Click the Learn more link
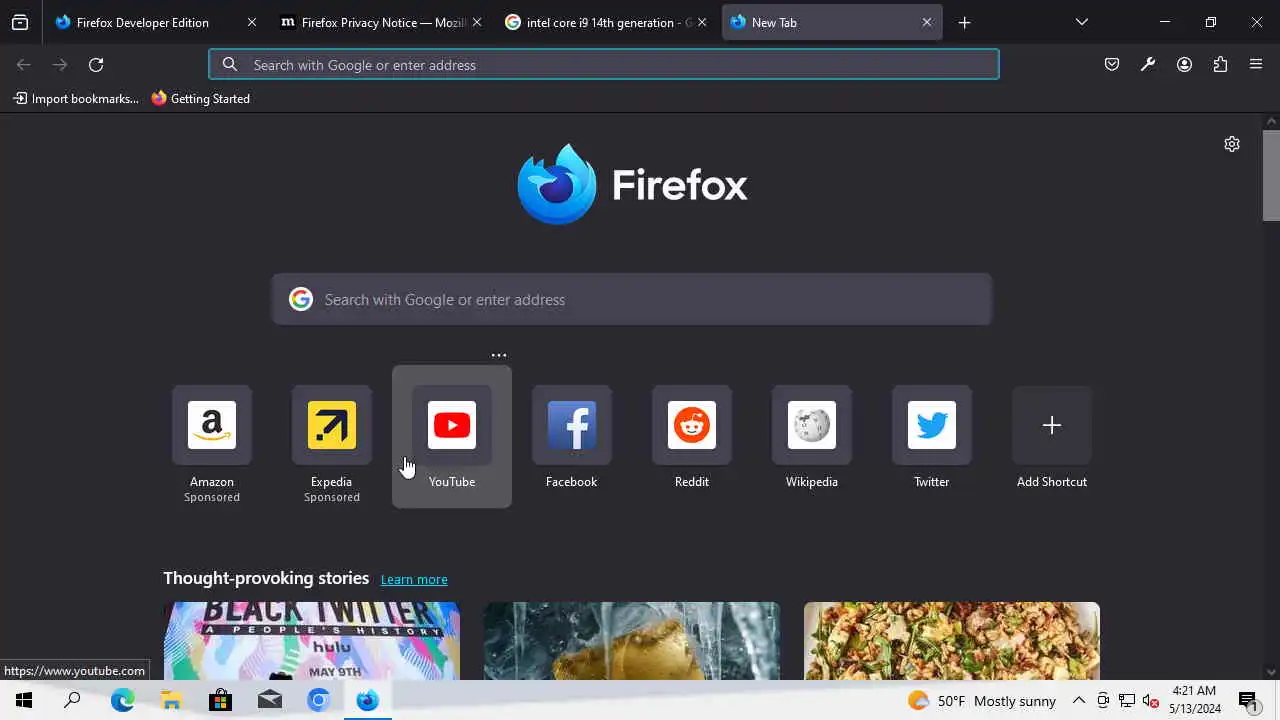 point(414,580)
